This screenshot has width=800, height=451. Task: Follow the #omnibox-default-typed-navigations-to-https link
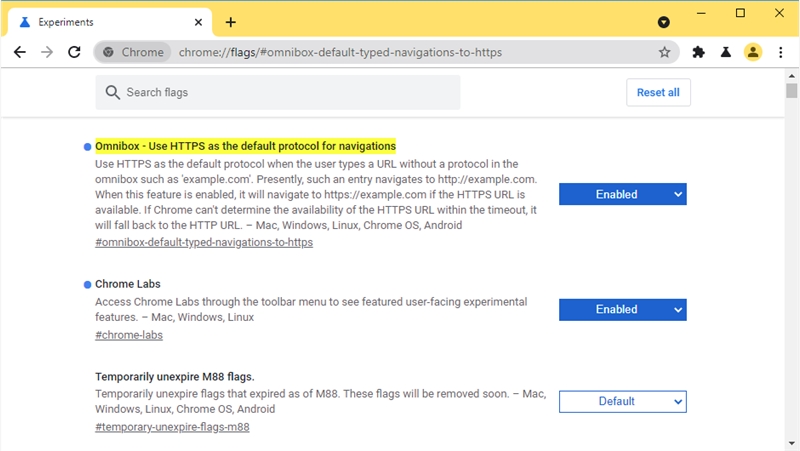(x=204, y=242)
